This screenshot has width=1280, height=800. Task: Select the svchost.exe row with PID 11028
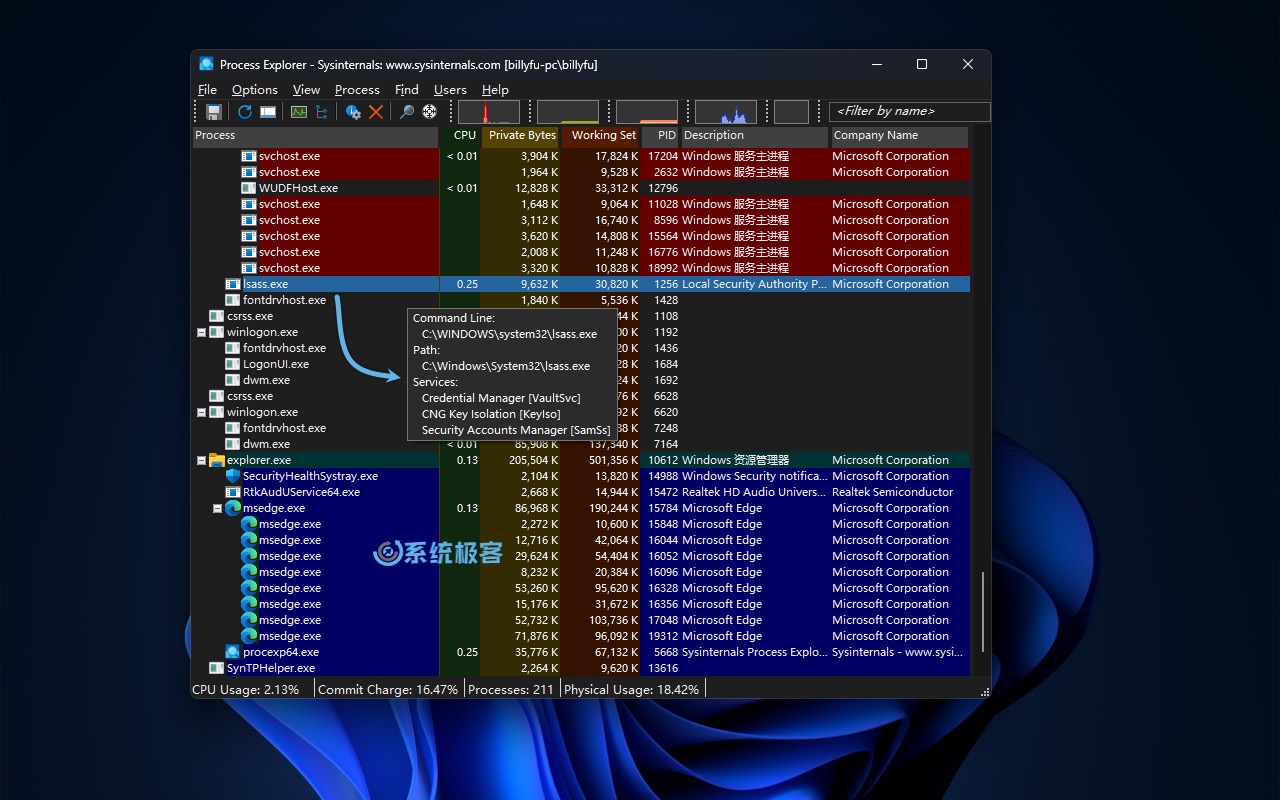pos(581,204)
